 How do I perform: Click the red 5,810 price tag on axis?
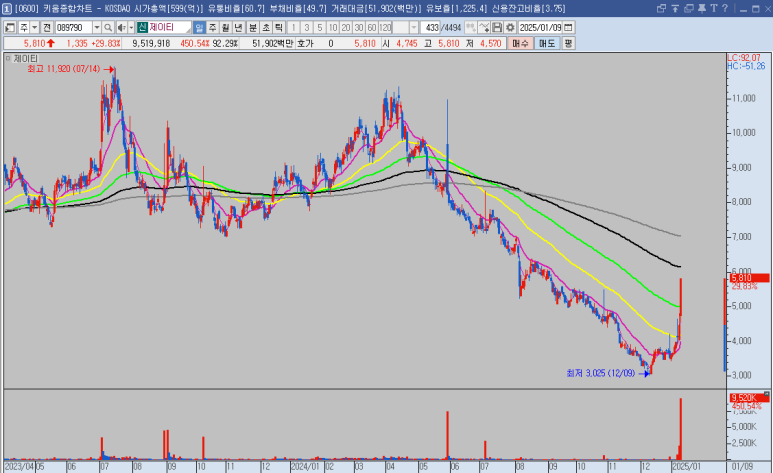pos(749,278)
